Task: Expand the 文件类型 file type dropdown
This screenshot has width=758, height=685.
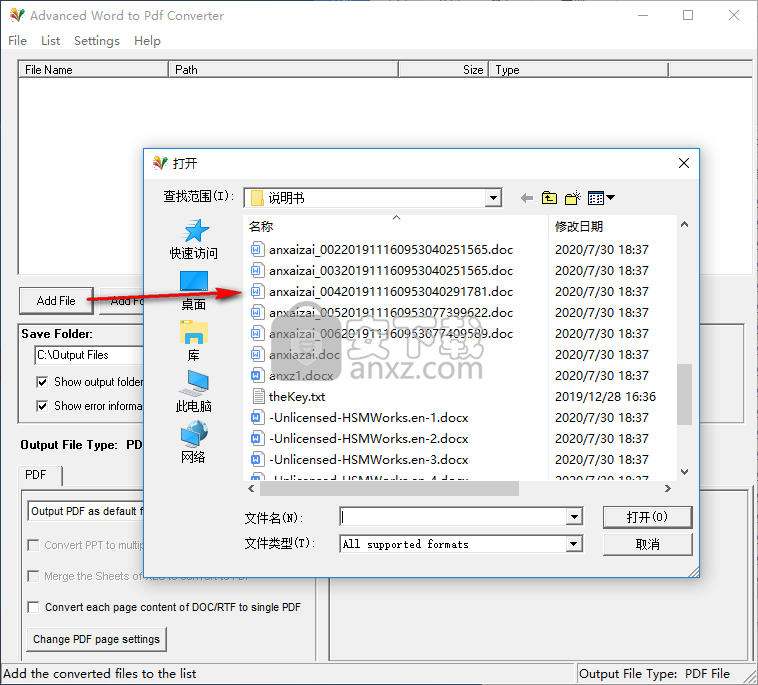Action: point(574,544)
